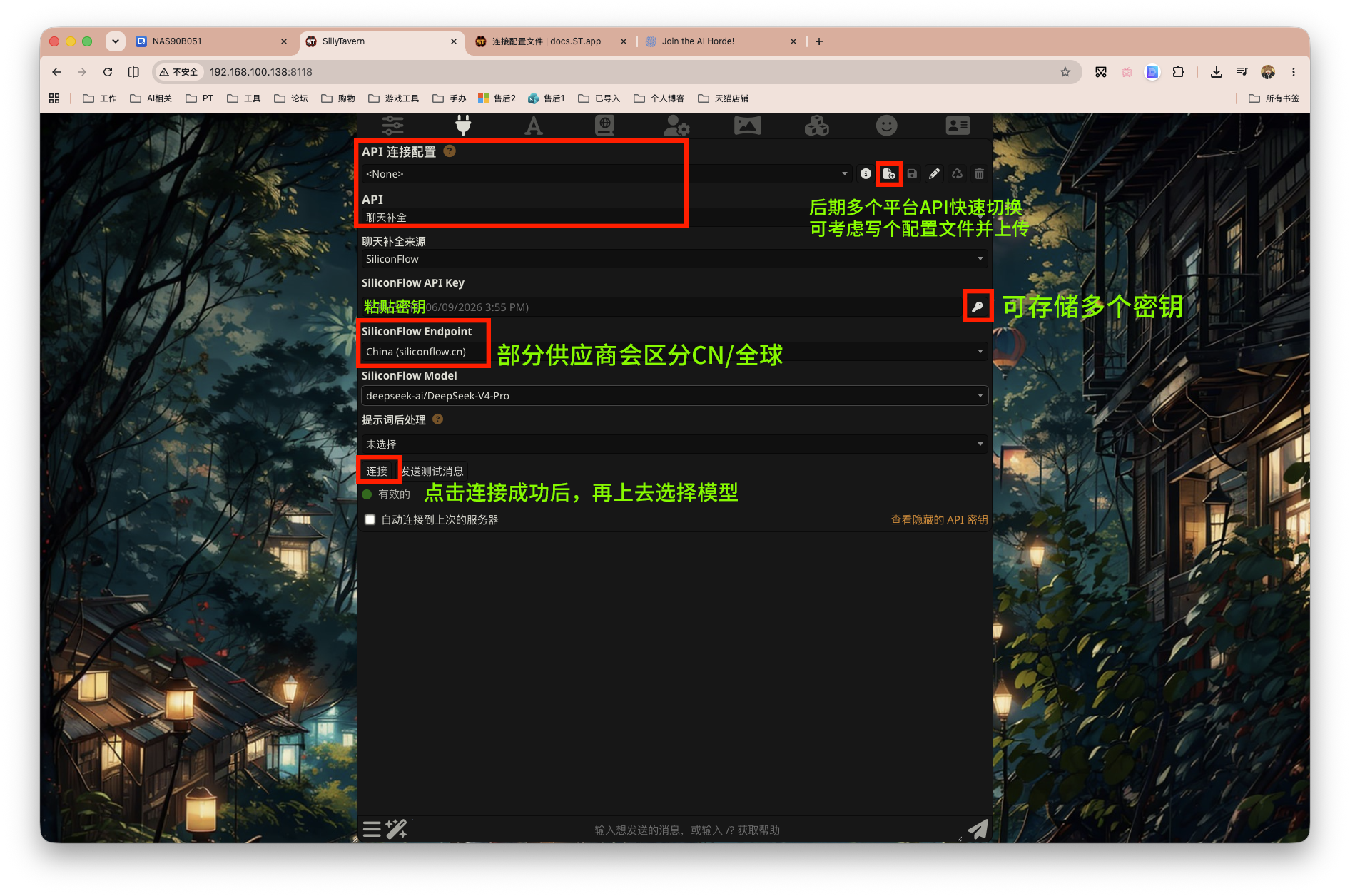Open the SiliconFlow key manager icon
The height and width of the screenshot is (896, 1350).
[x=978, y=307]
